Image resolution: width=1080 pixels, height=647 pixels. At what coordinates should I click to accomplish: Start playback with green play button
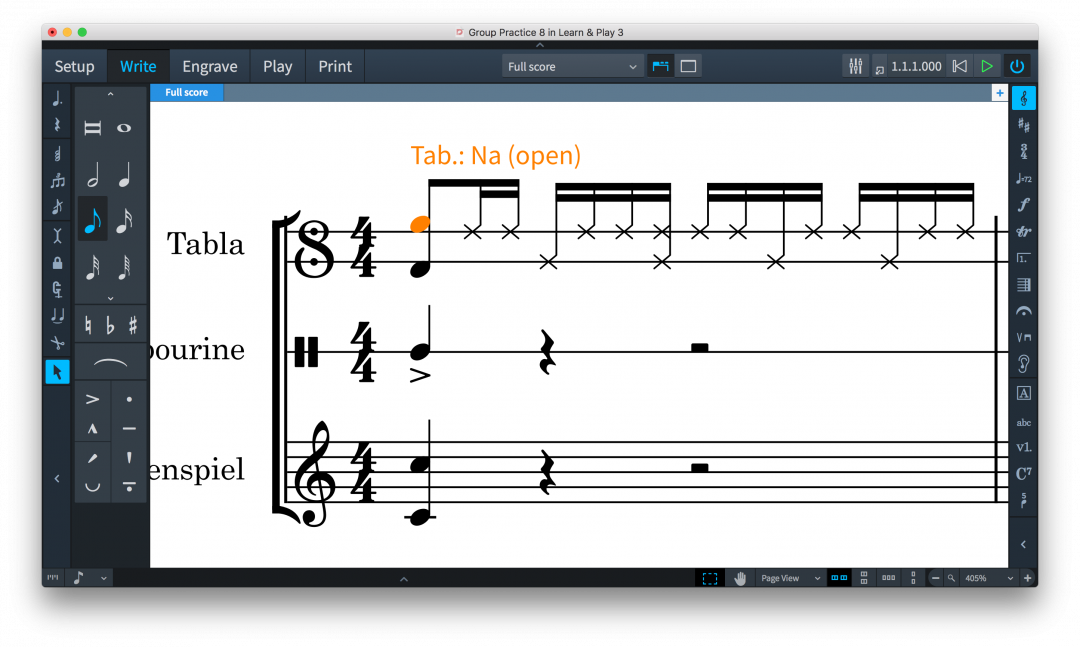click(x=987, y=66)
